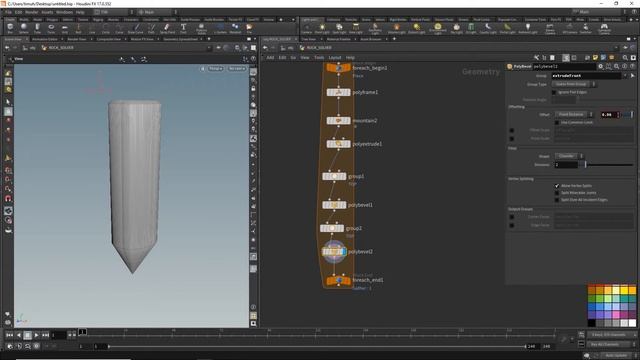Image resolution: width=640 pixels, height=360 pixels.
Task: Select the Metaball shelf tool
Action: coord(235,28)
